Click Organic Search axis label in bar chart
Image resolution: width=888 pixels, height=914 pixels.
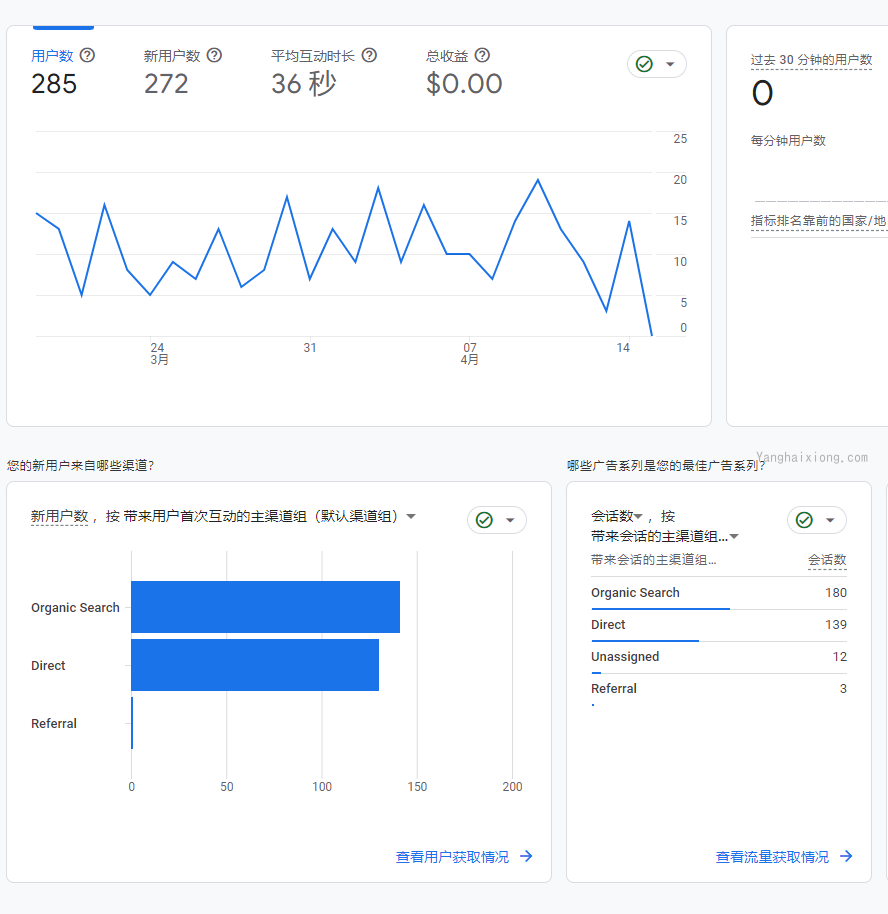[75, 607]
